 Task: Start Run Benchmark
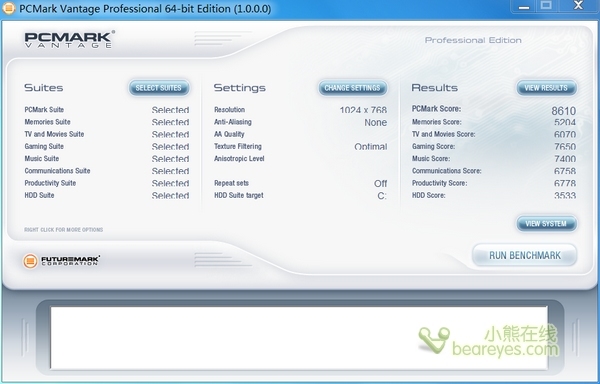coord(525,255)
